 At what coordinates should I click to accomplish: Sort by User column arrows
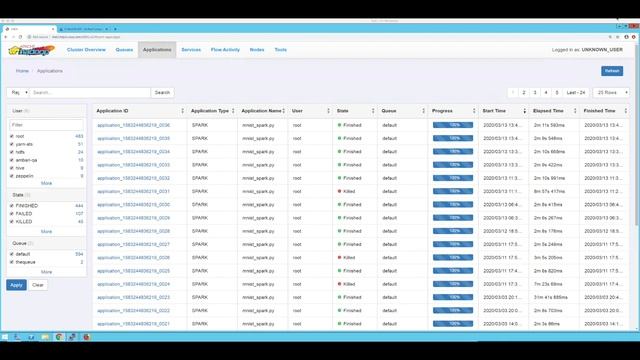(x=328, y=111)
